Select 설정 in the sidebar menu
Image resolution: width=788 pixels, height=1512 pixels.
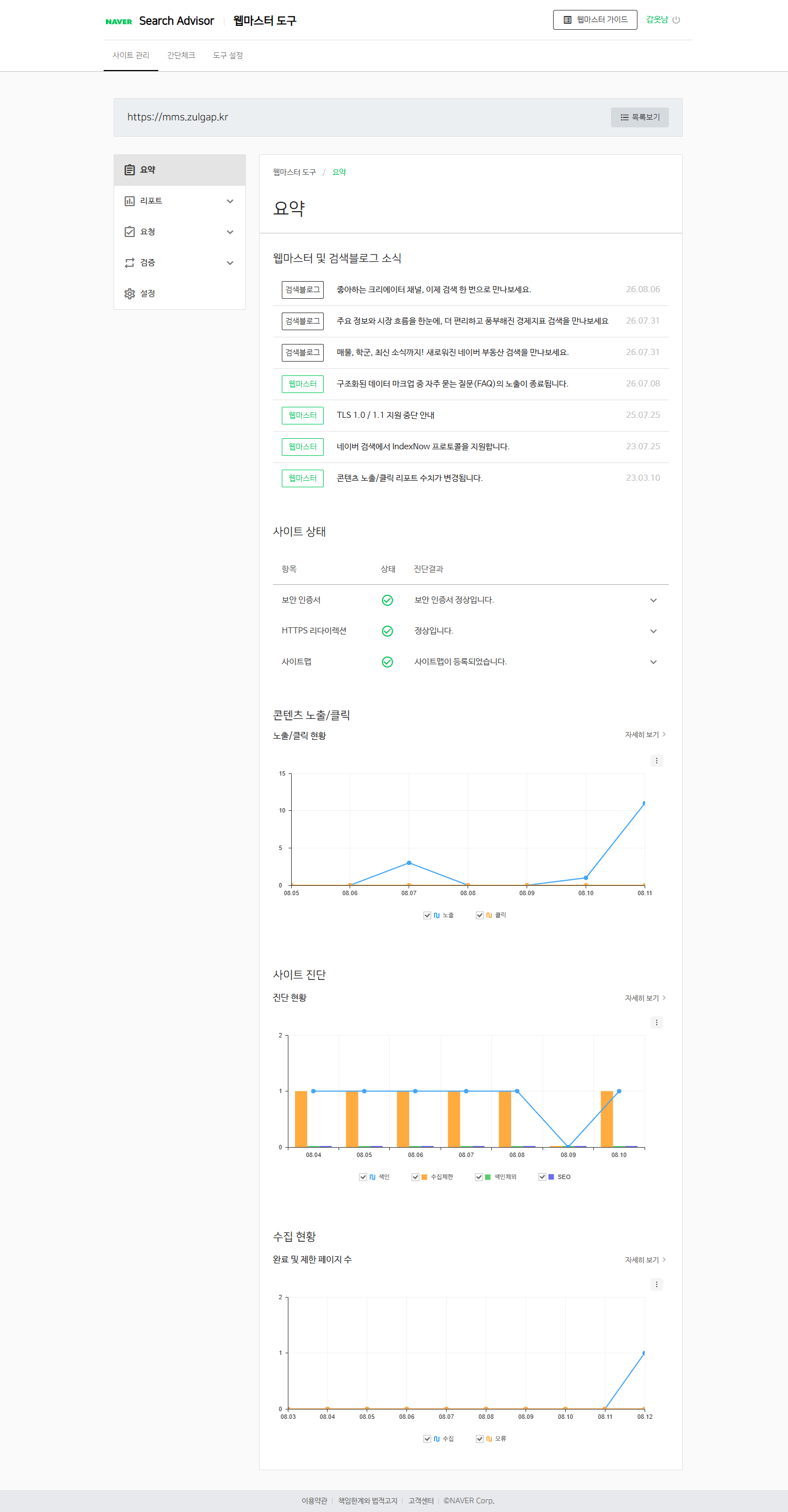coord(180,293)
